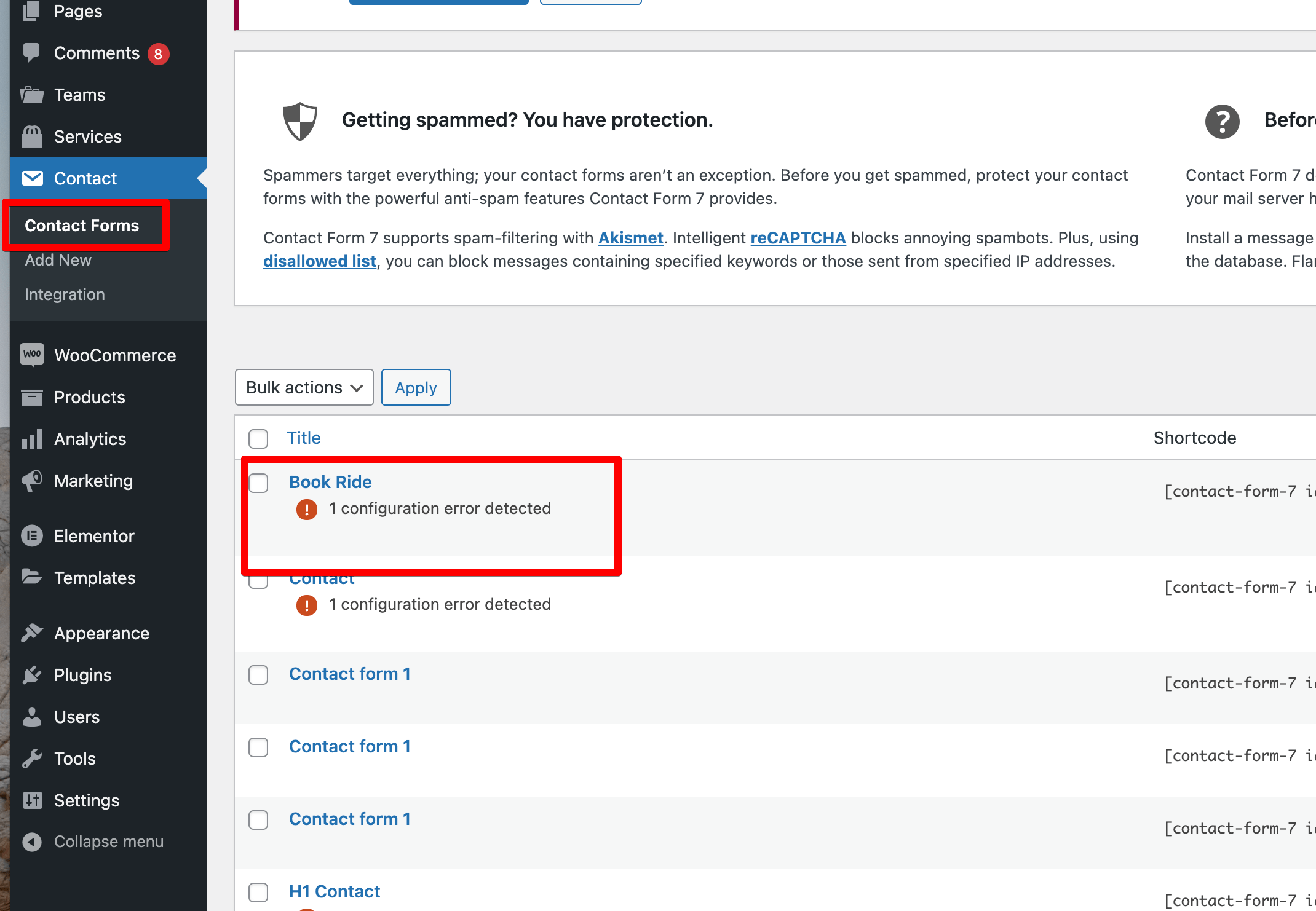
Task: Click the Tools wrench icon
Action: pyautogui.click(x=32, y=759)
